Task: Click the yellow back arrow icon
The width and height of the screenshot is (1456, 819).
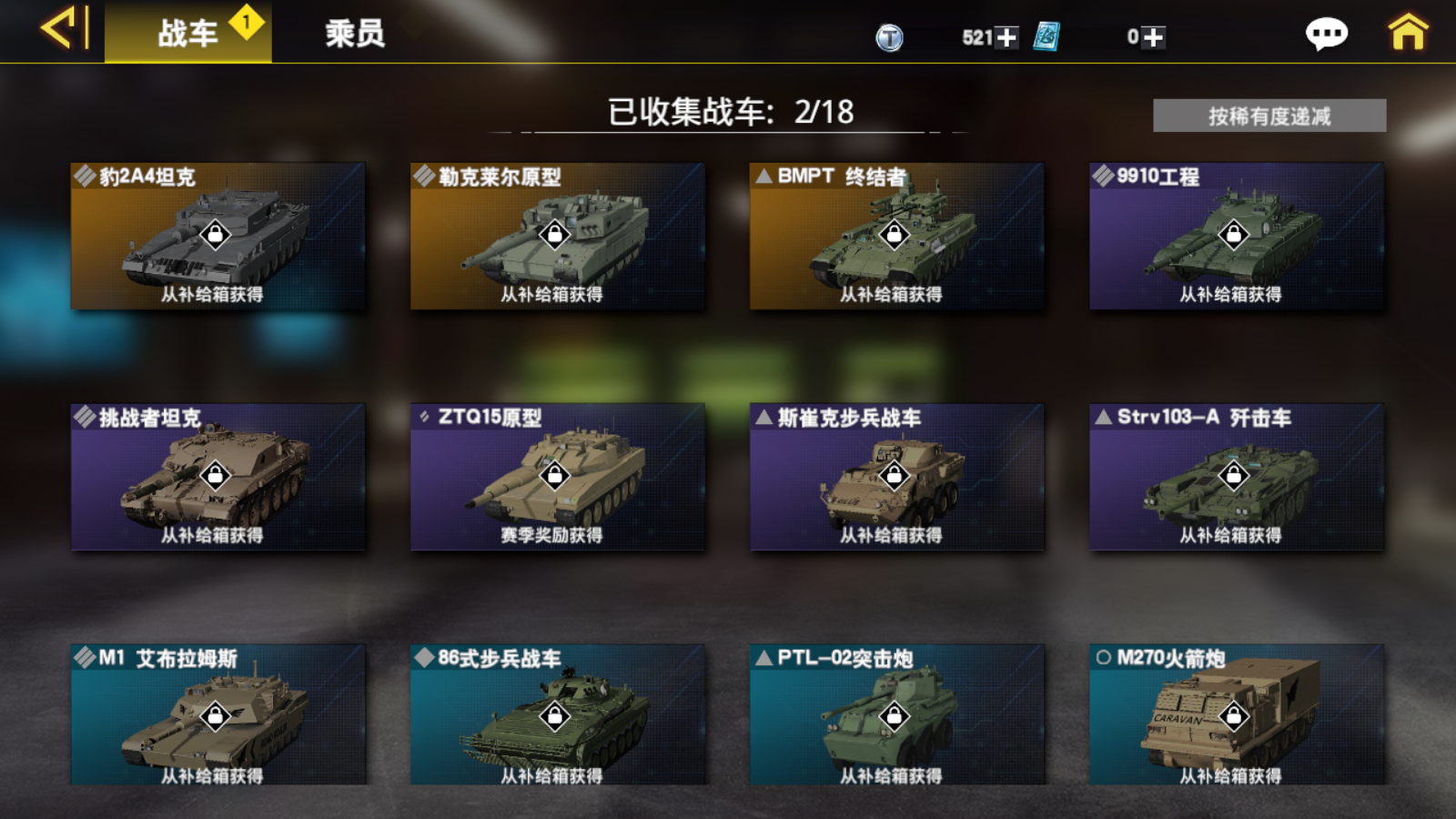Action: pos(65,28)
